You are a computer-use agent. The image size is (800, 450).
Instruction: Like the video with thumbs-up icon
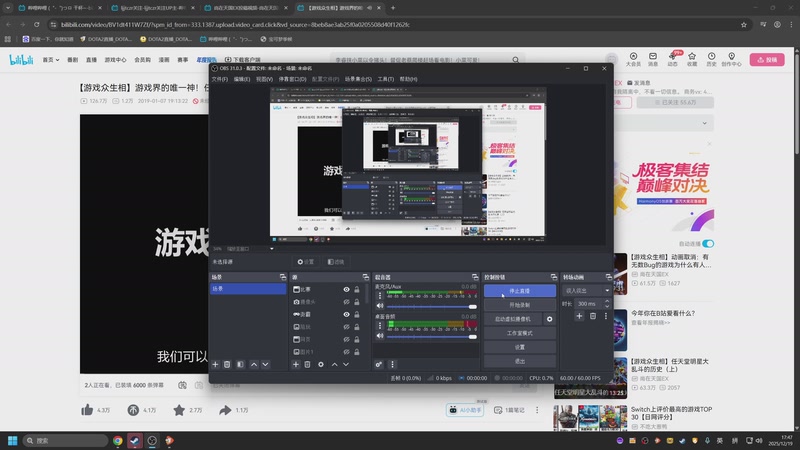[x=87, y=410]
